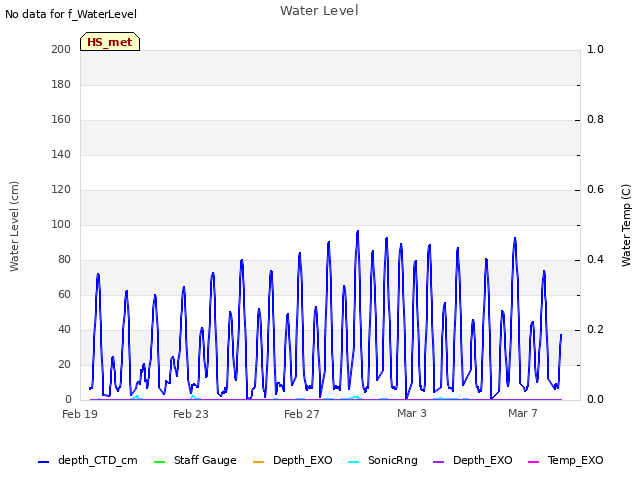Screen dimensions: 640x480
Task: Select the Temp_EXO legend label
Action: pyautogui.click(x=576, y=461)
